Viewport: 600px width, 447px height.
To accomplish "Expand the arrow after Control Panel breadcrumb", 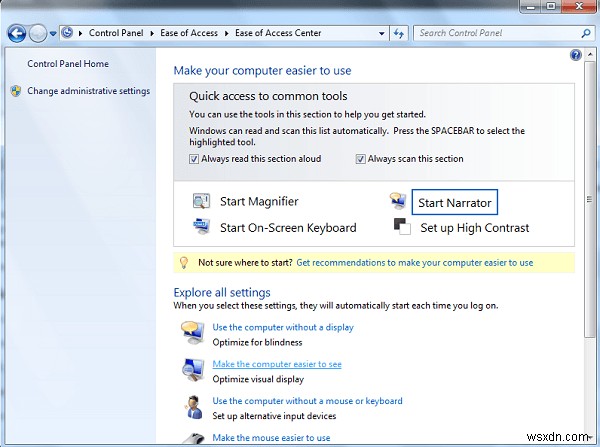I will tap(152, 33).
